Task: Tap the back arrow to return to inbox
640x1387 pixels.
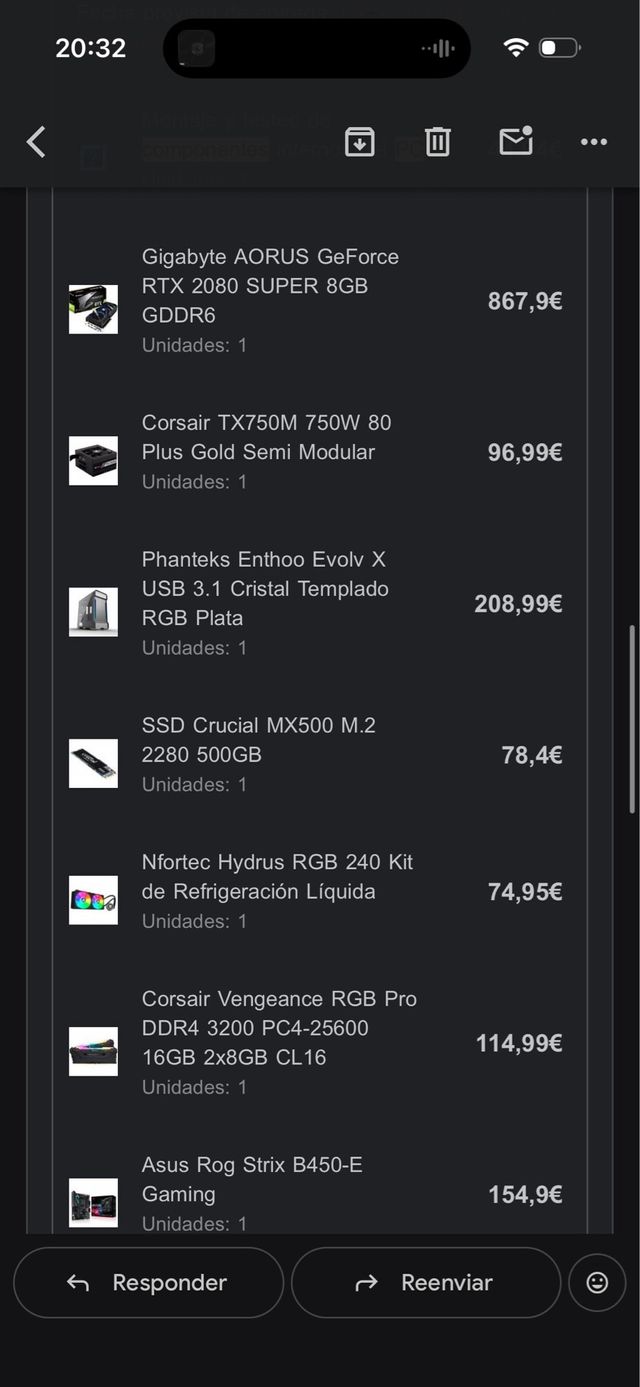Action: click(36, 142)
